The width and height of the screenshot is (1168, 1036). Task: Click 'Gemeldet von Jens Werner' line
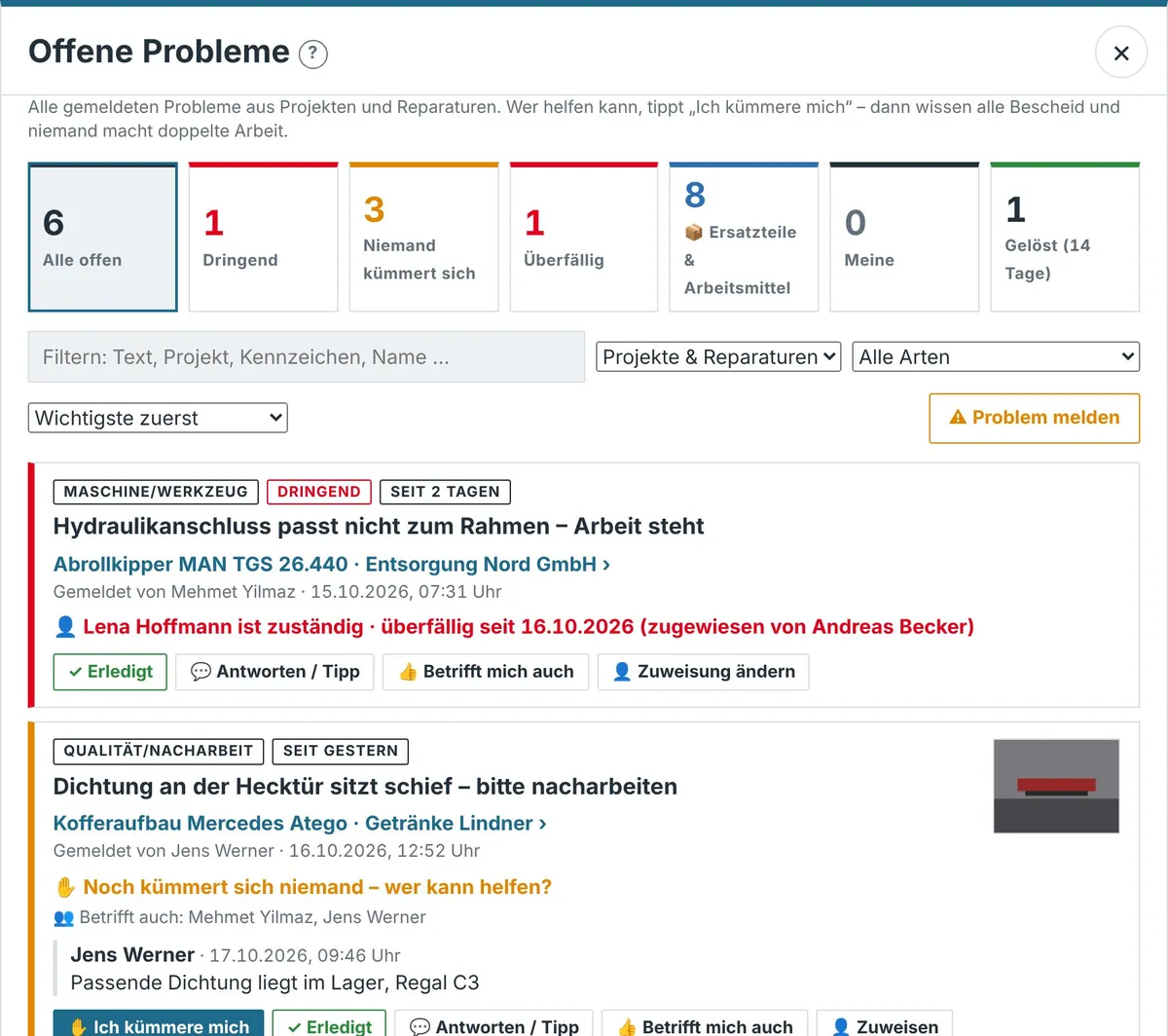pyautogui.click(x=267, y=851)
